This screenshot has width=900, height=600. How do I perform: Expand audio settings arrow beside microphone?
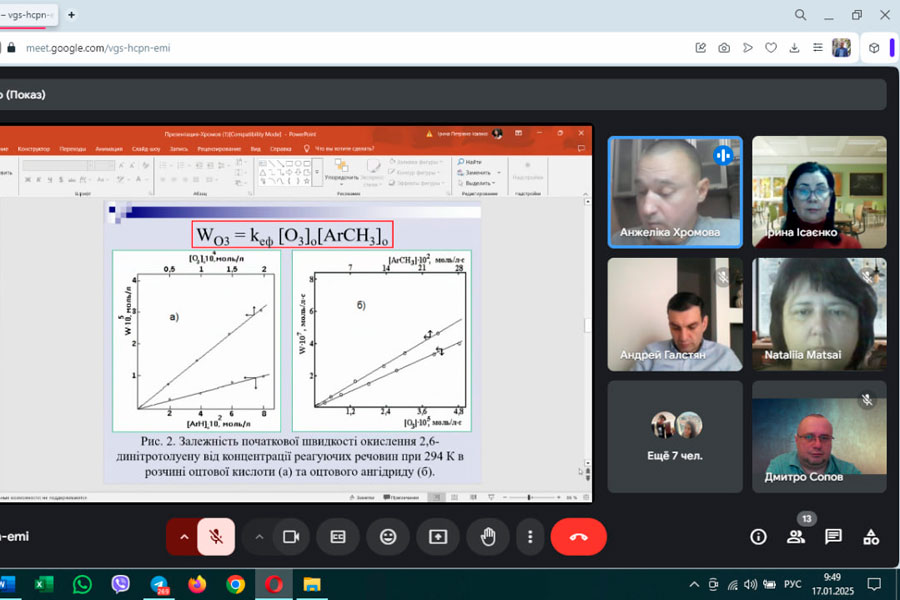183,537
